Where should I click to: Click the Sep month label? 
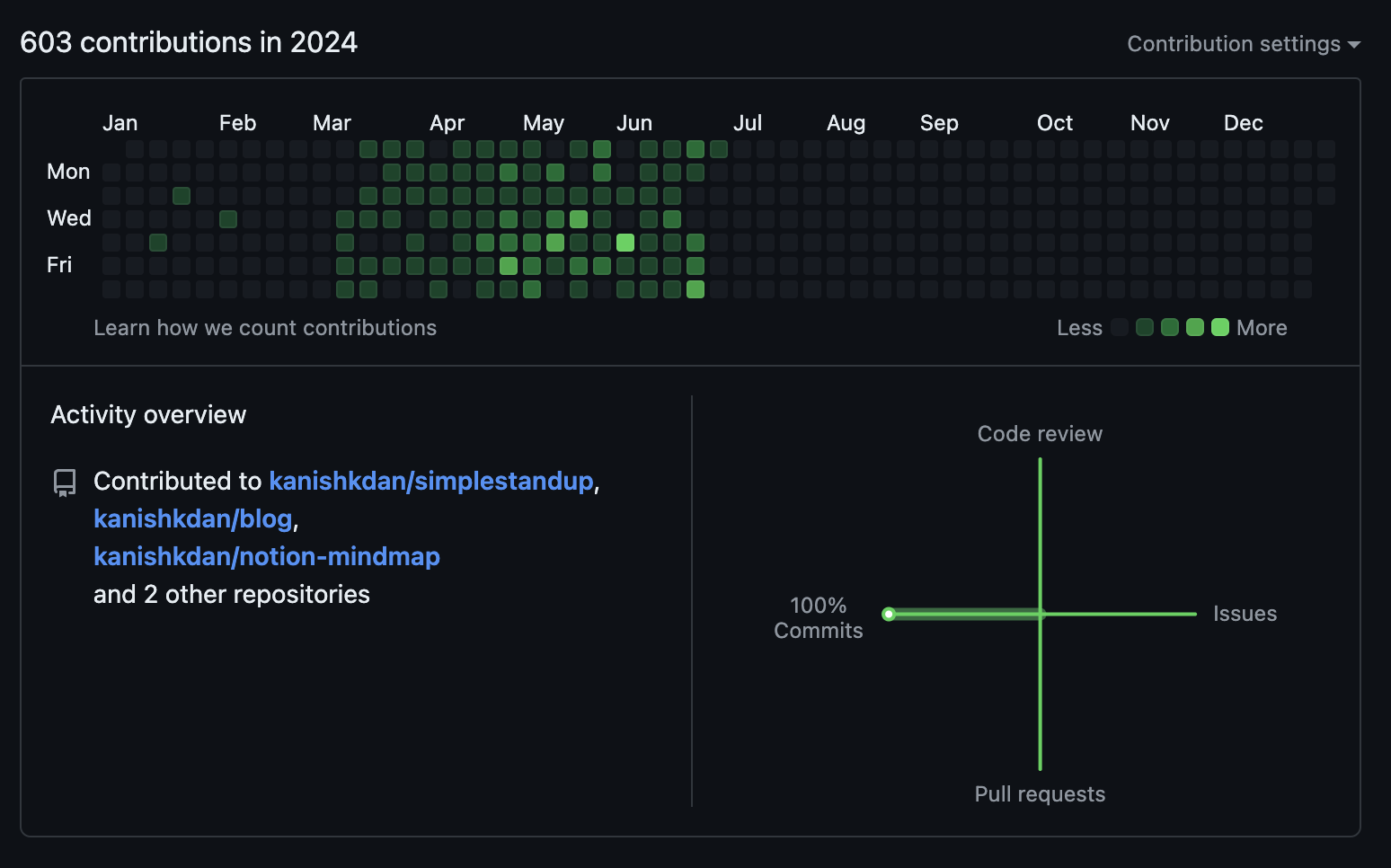coord(939,123)
